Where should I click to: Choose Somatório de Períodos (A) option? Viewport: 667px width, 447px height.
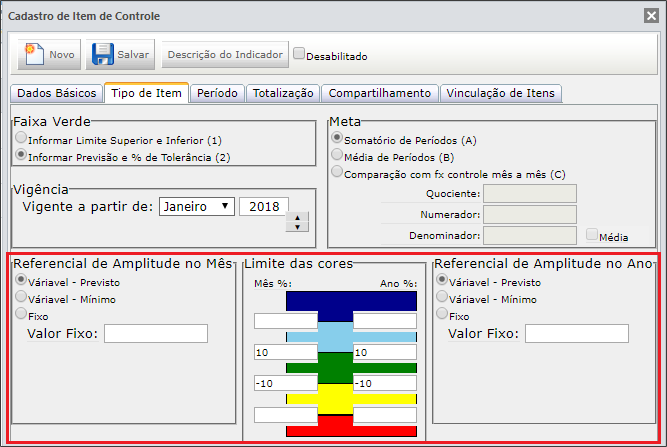337,137
